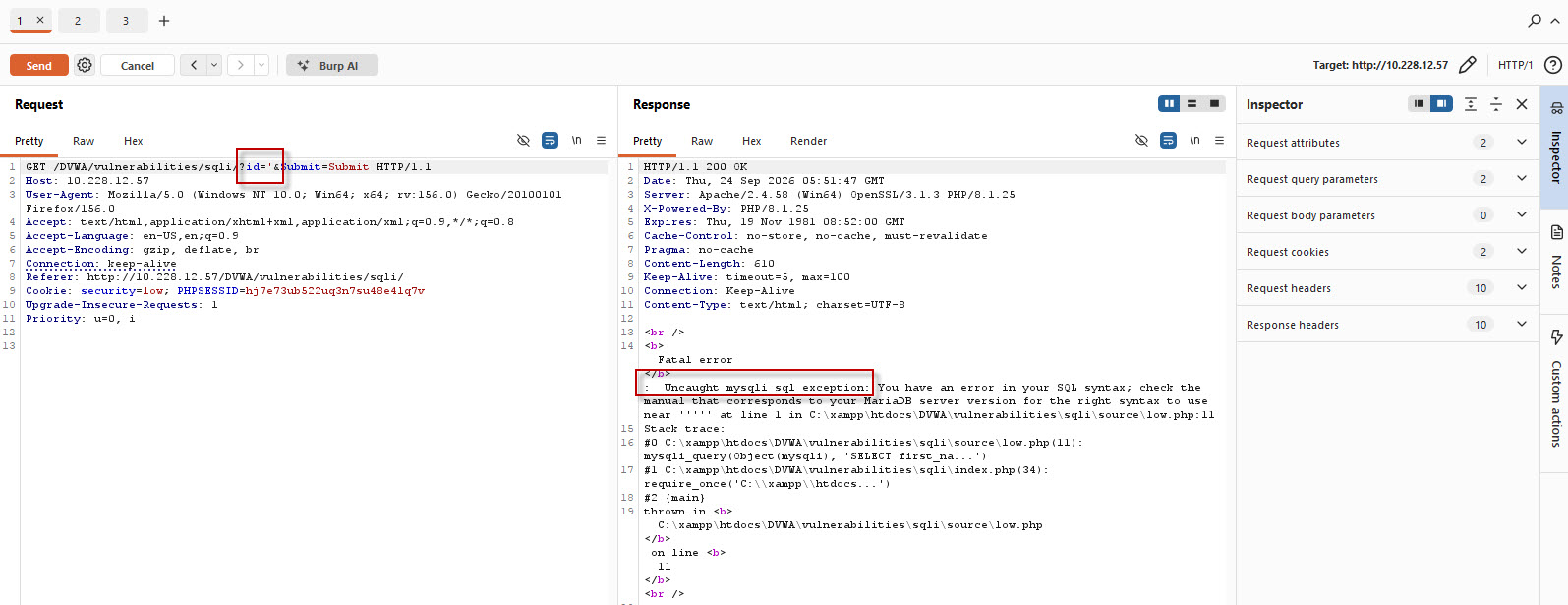The height and width of the screenshot is (605, 1568).
Task: Open Burp AI
Action: point(331,66)
